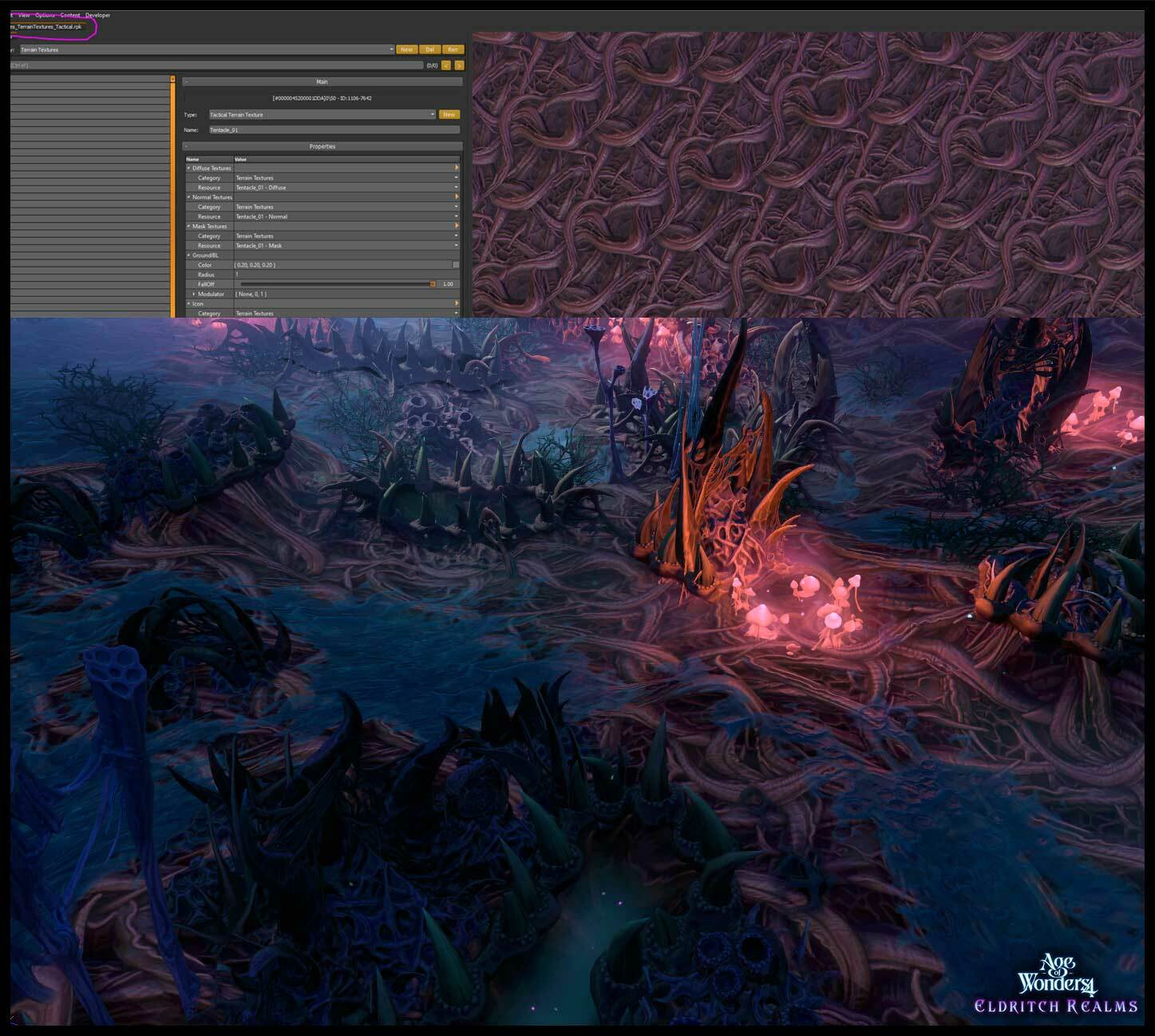Click the Del button
This screenshot has width=1155, height=1036.
click(429, 49)
